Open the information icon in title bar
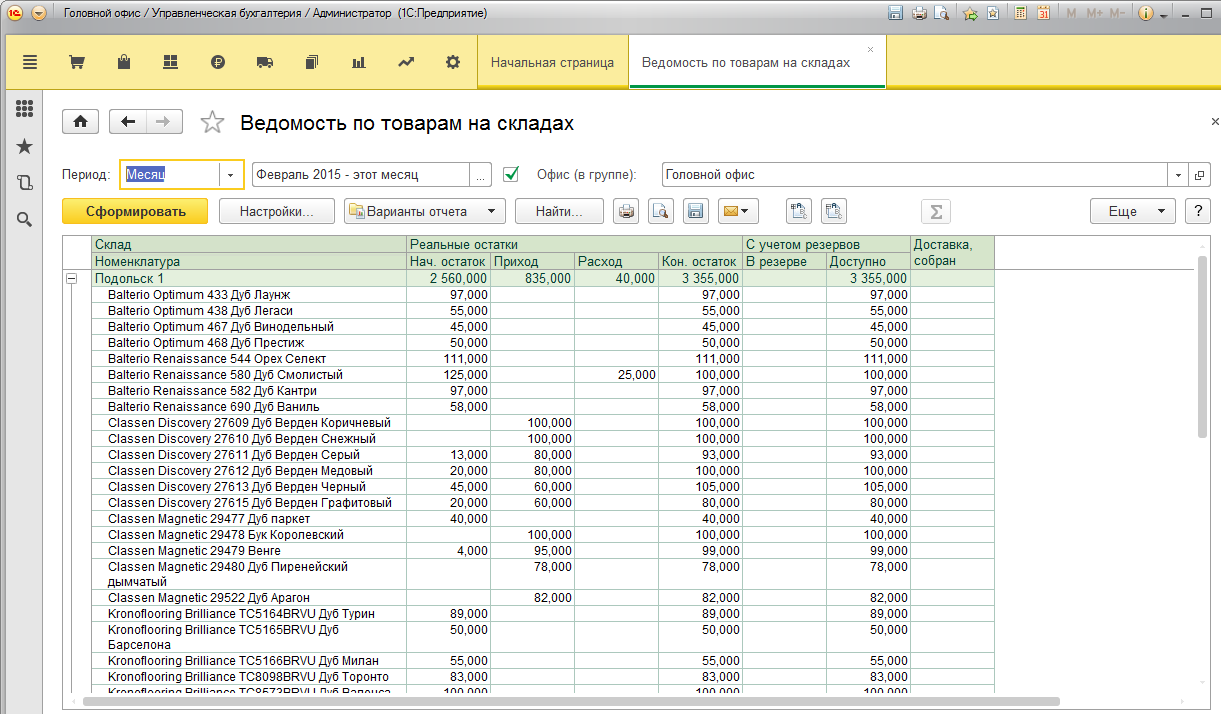 tap(1146, 14)
